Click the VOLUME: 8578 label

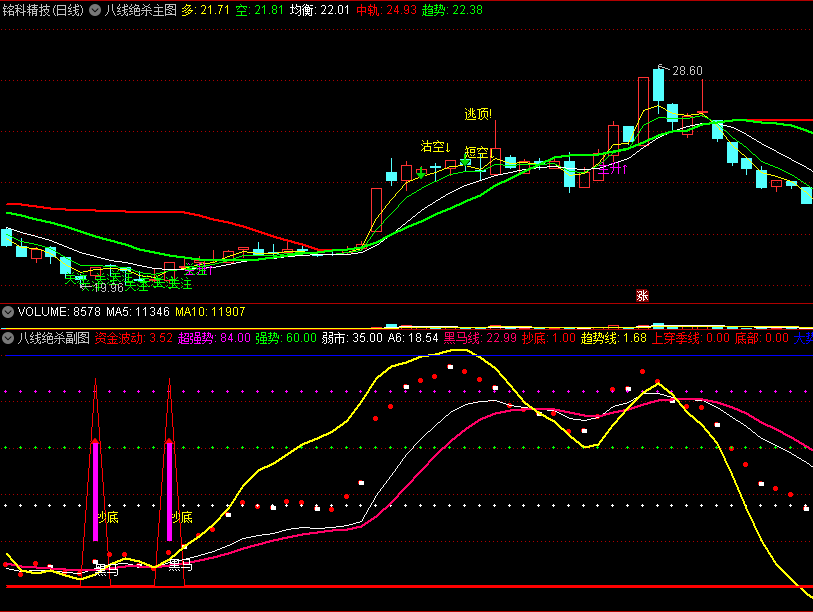[59, 312]
